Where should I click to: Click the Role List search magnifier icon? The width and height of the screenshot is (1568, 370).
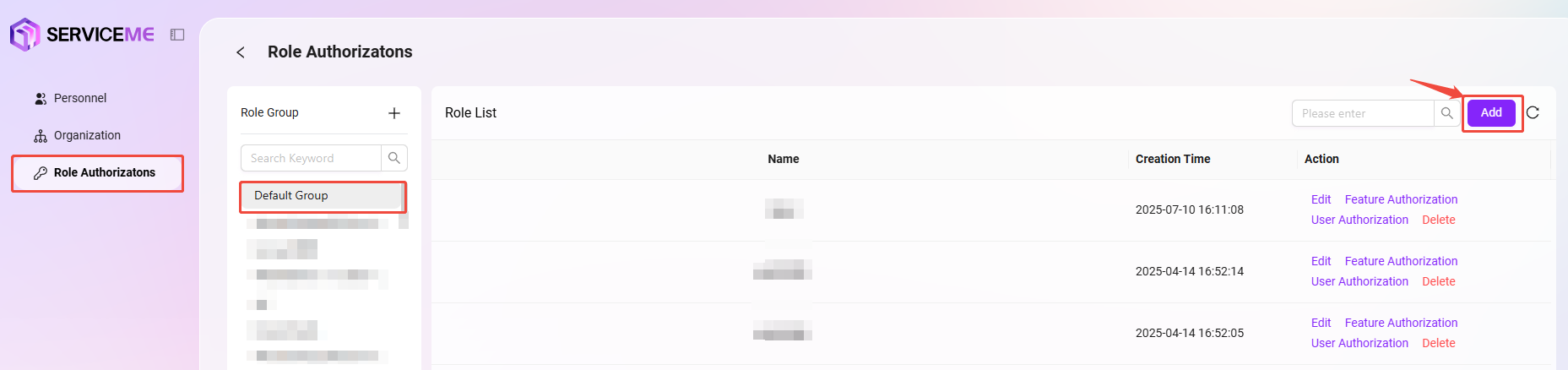pos(1447,113)
